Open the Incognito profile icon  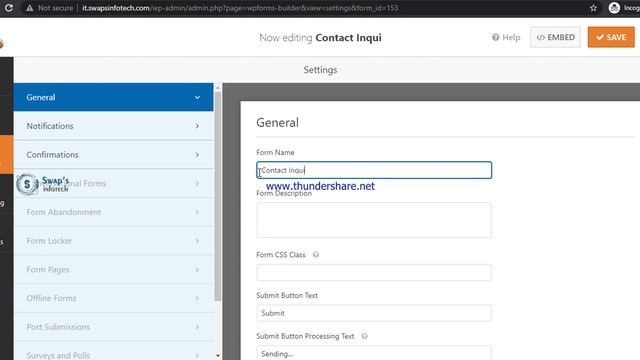click(614, 8)
